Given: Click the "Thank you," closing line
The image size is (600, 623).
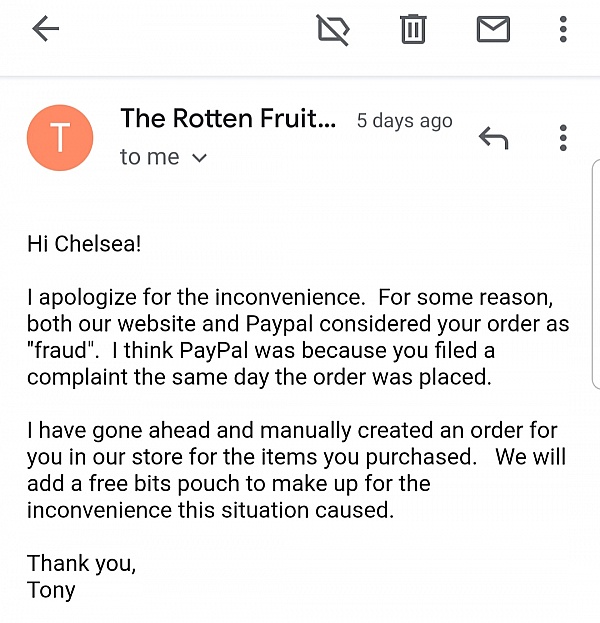Looking at the screenshot, I should 82,563.
